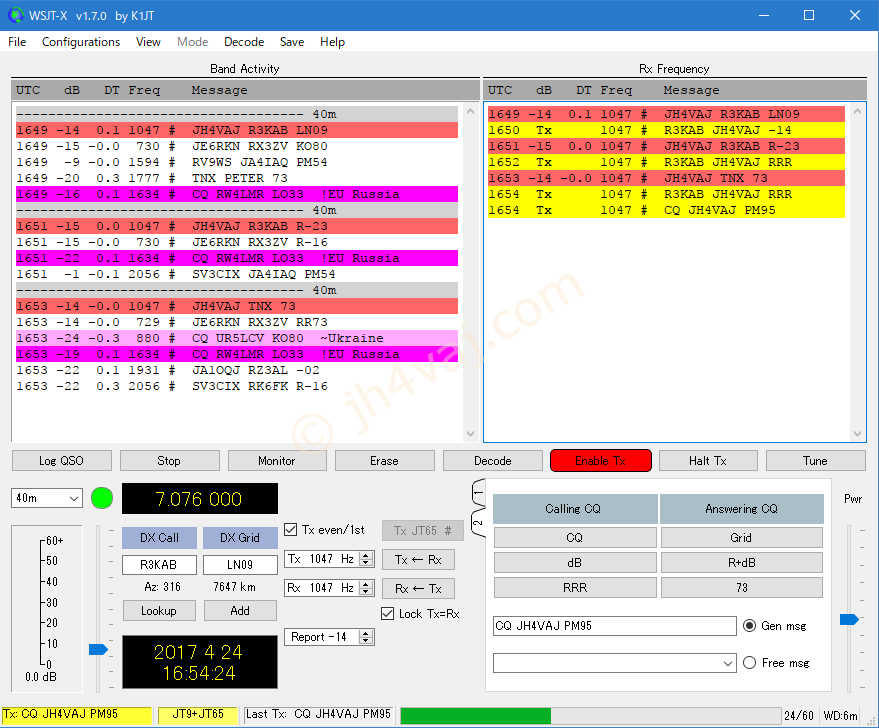879x728 pixels.
Task: Switch to message tab 2
Action: (x=478, y=523)
